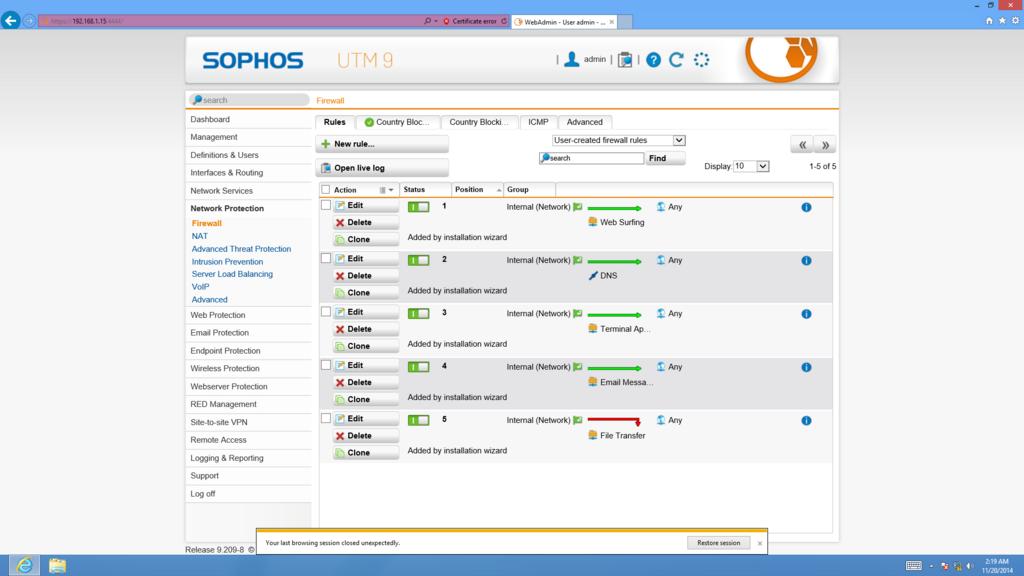Click the Find button
This screenshot has width=1024, height=576.
click(665, 158)
